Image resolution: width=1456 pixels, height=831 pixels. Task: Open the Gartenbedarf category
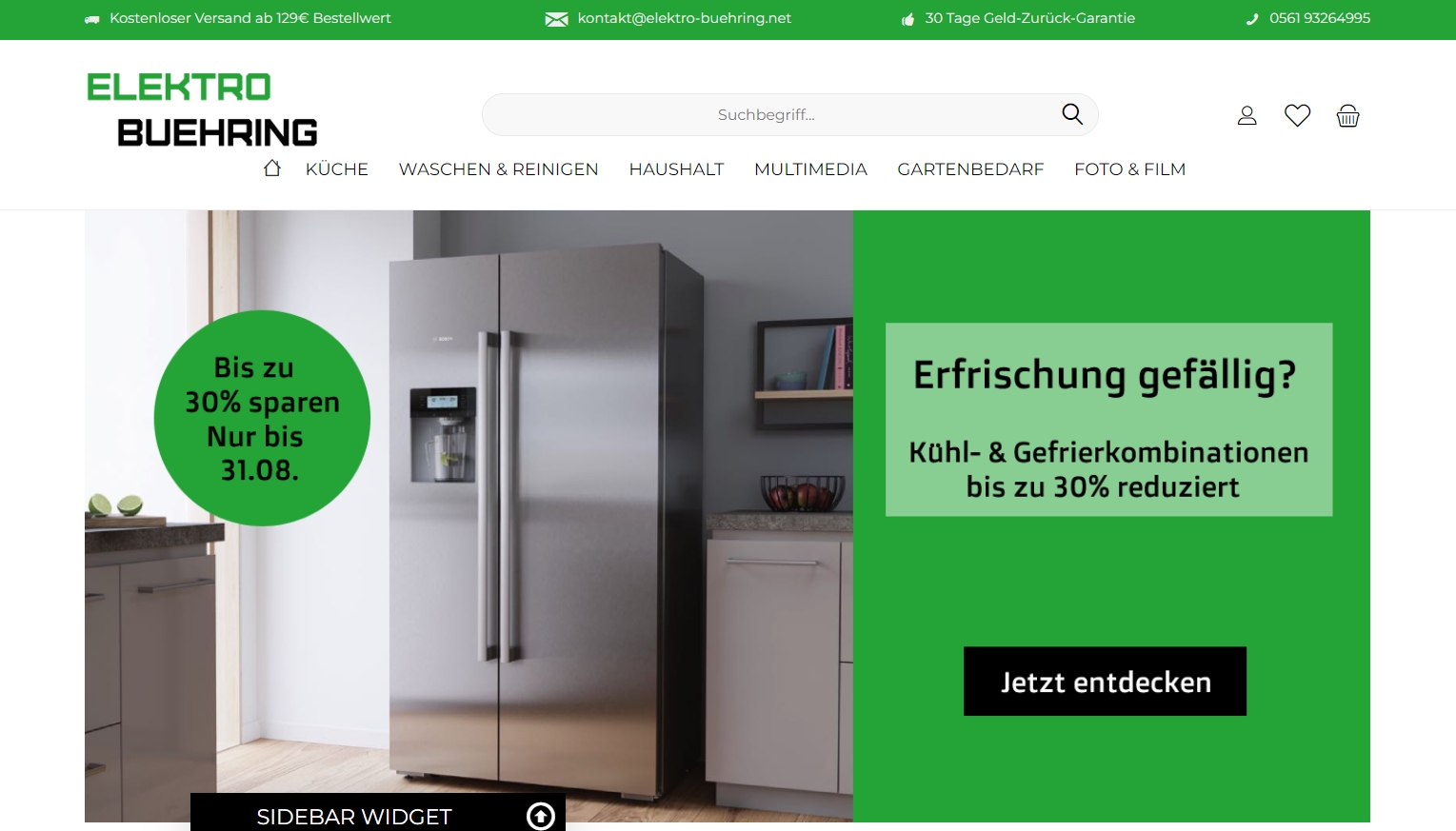click(970, 169)
